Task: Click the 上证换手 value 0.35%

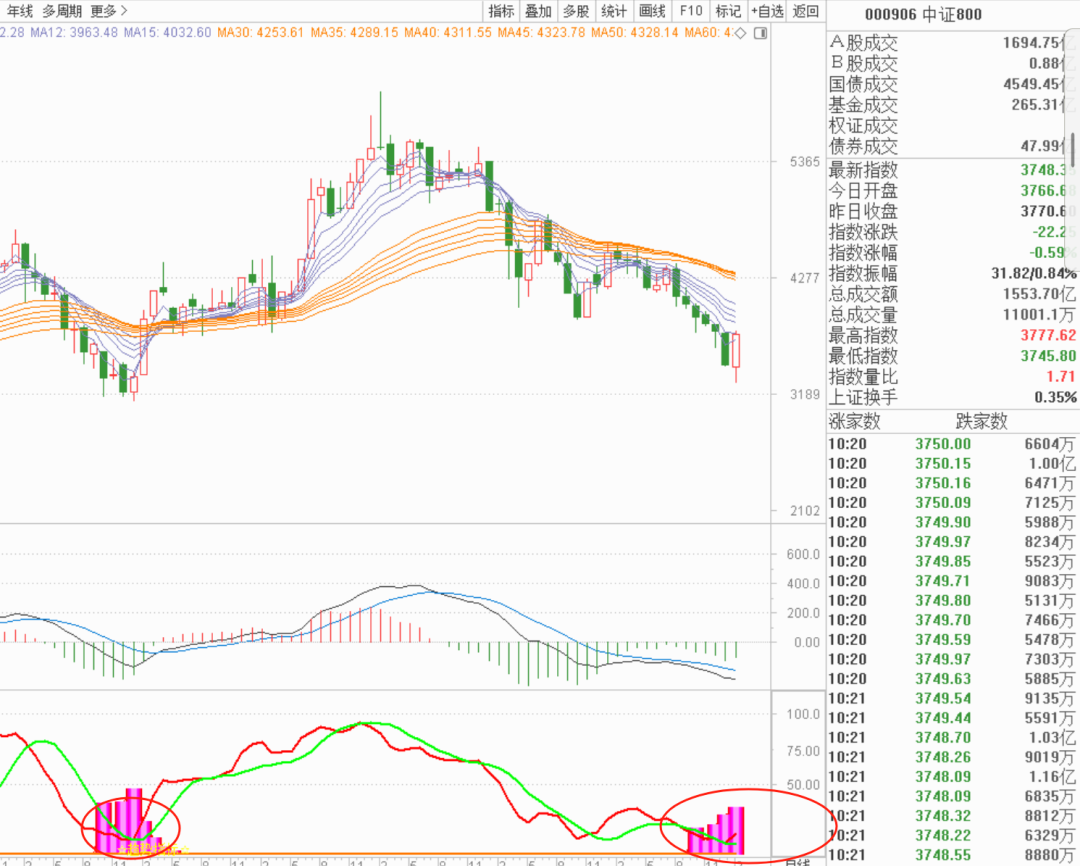Action: [1055, 397]
